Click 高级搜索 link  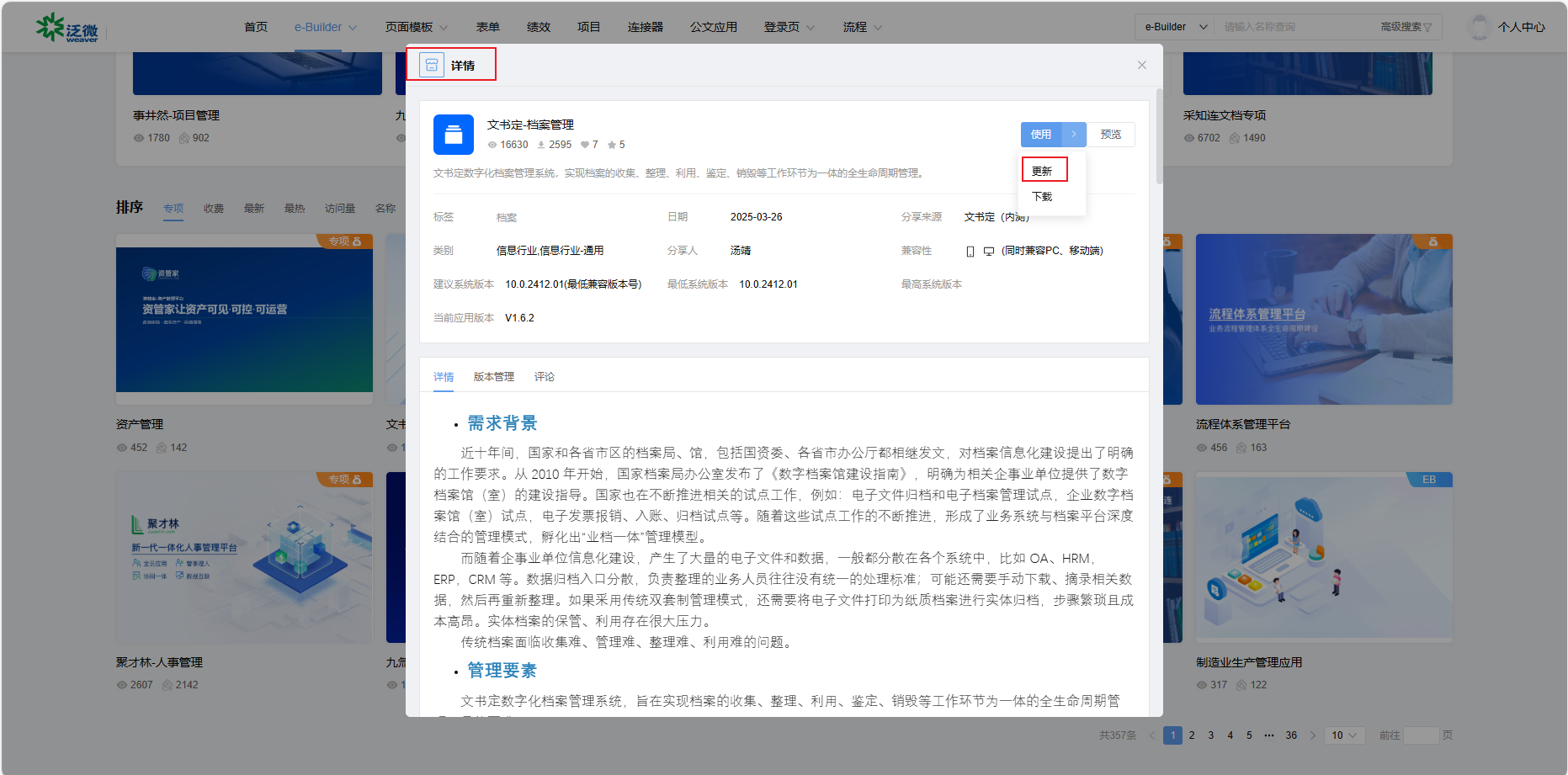(1401, 27)
